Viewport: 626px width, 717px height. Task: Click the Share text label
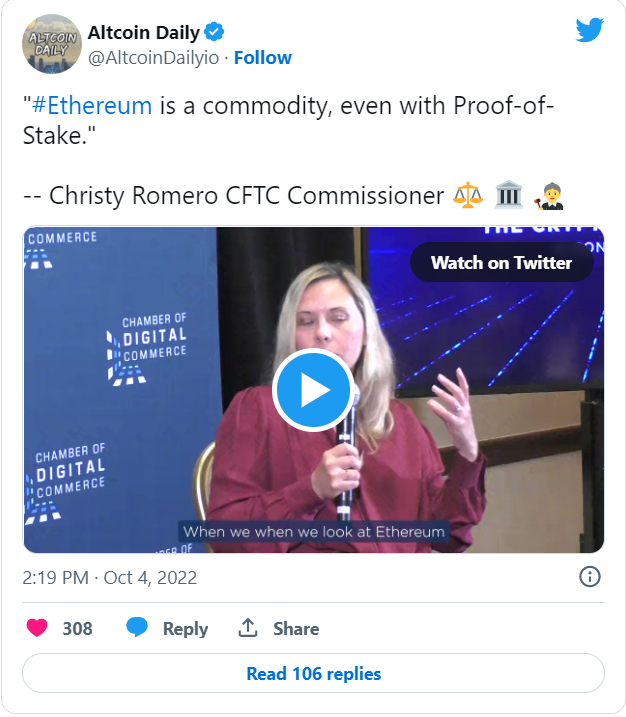coord(296,628)
